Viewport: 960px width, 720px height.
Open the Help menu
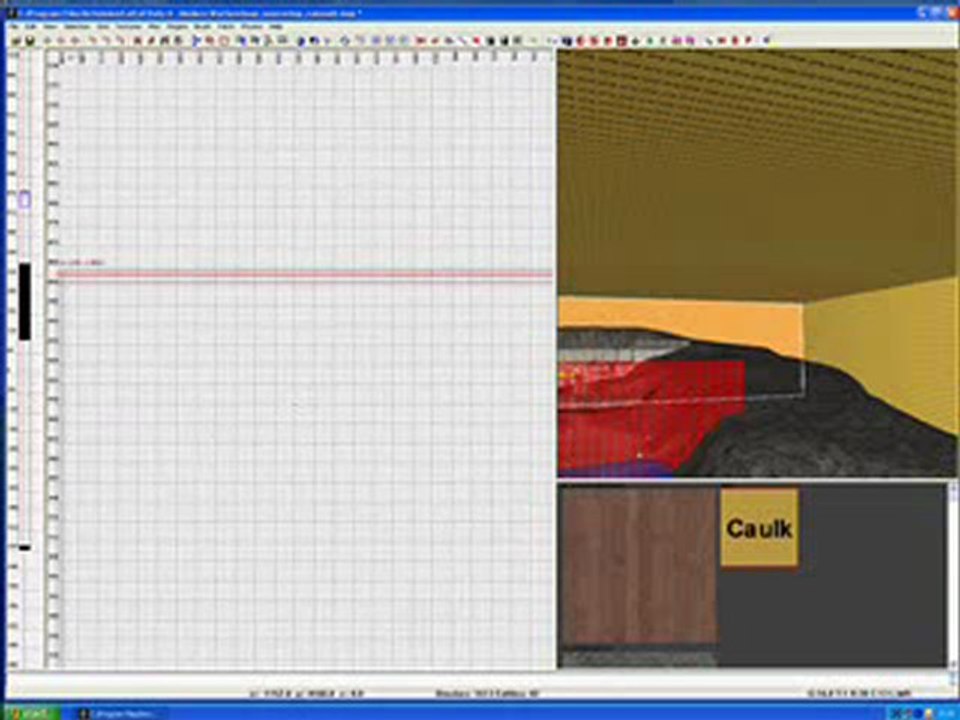click(277, 27)
